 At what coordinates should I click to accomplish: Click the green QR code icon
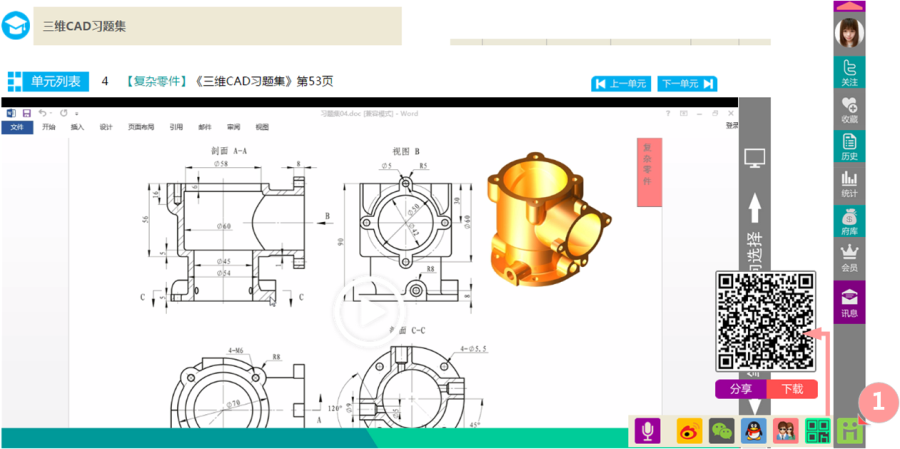tap(818, 431)
